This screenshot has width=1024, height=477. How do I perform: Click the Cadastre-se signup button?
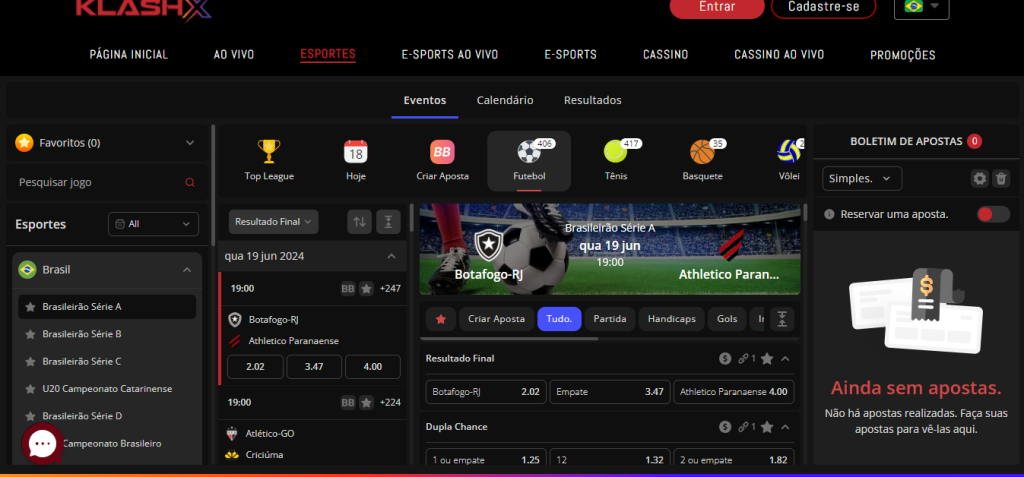click(823, 7)
